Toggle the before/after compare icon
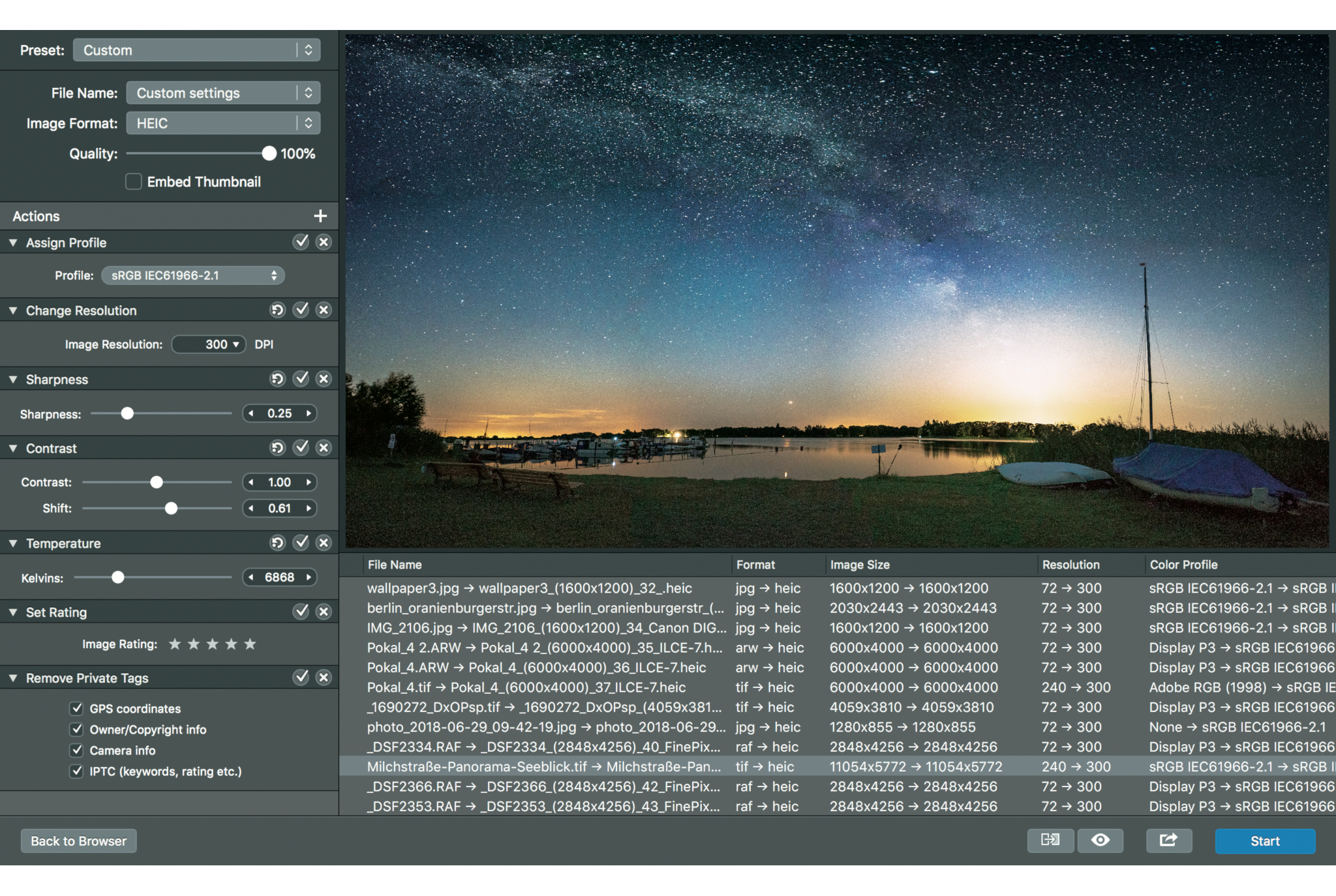 pyautogui.click(x=1050, y=841)
